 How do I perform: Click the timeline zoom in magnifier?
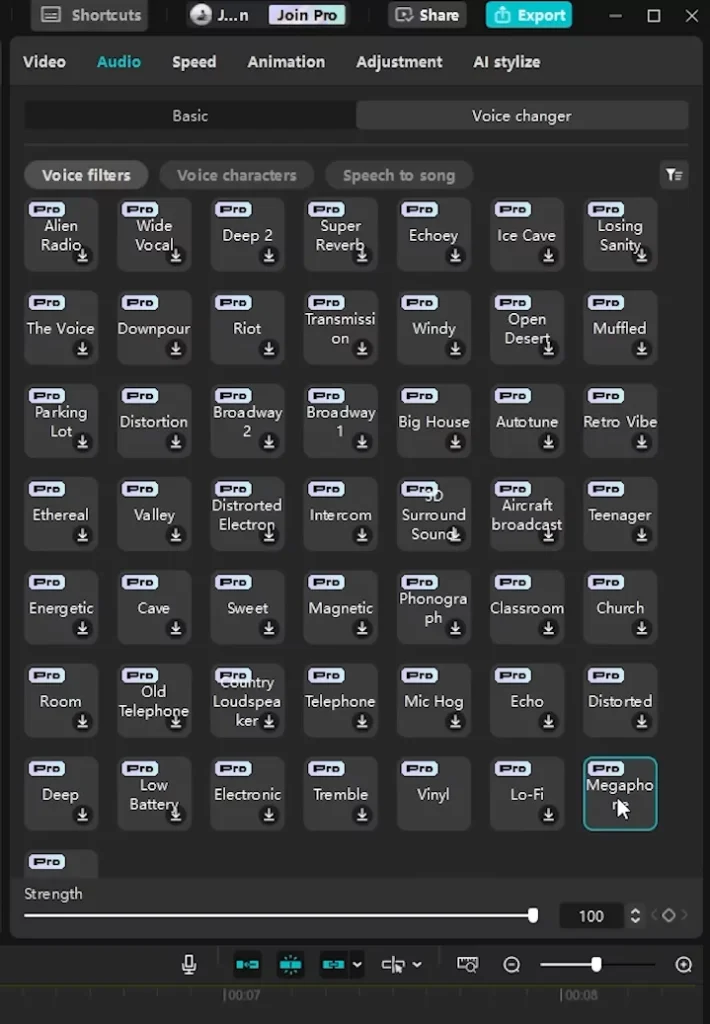[684, 965]
